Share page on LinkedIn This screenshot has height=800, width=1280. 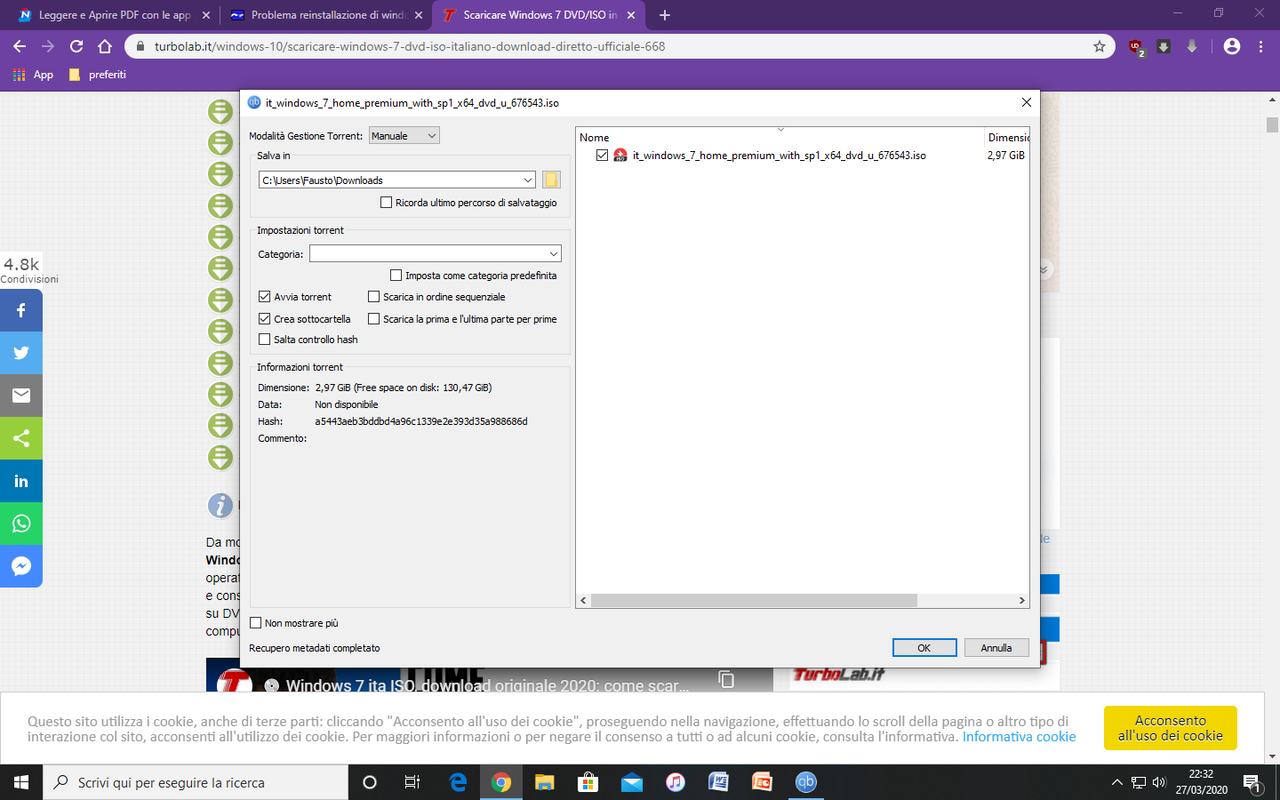21,481
